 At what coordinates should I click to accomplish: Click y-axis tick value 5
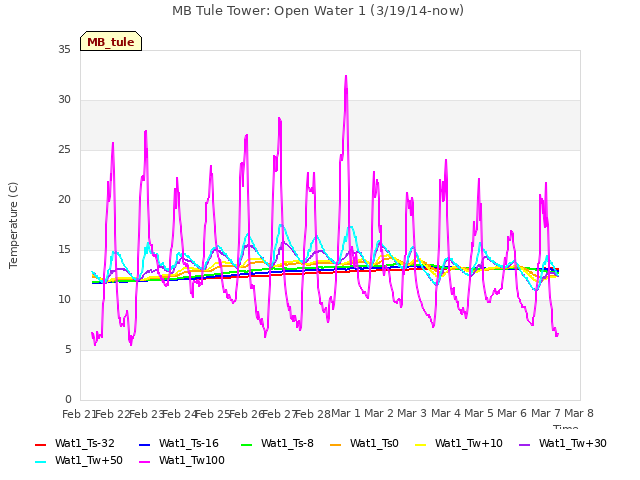coord(68,350)
